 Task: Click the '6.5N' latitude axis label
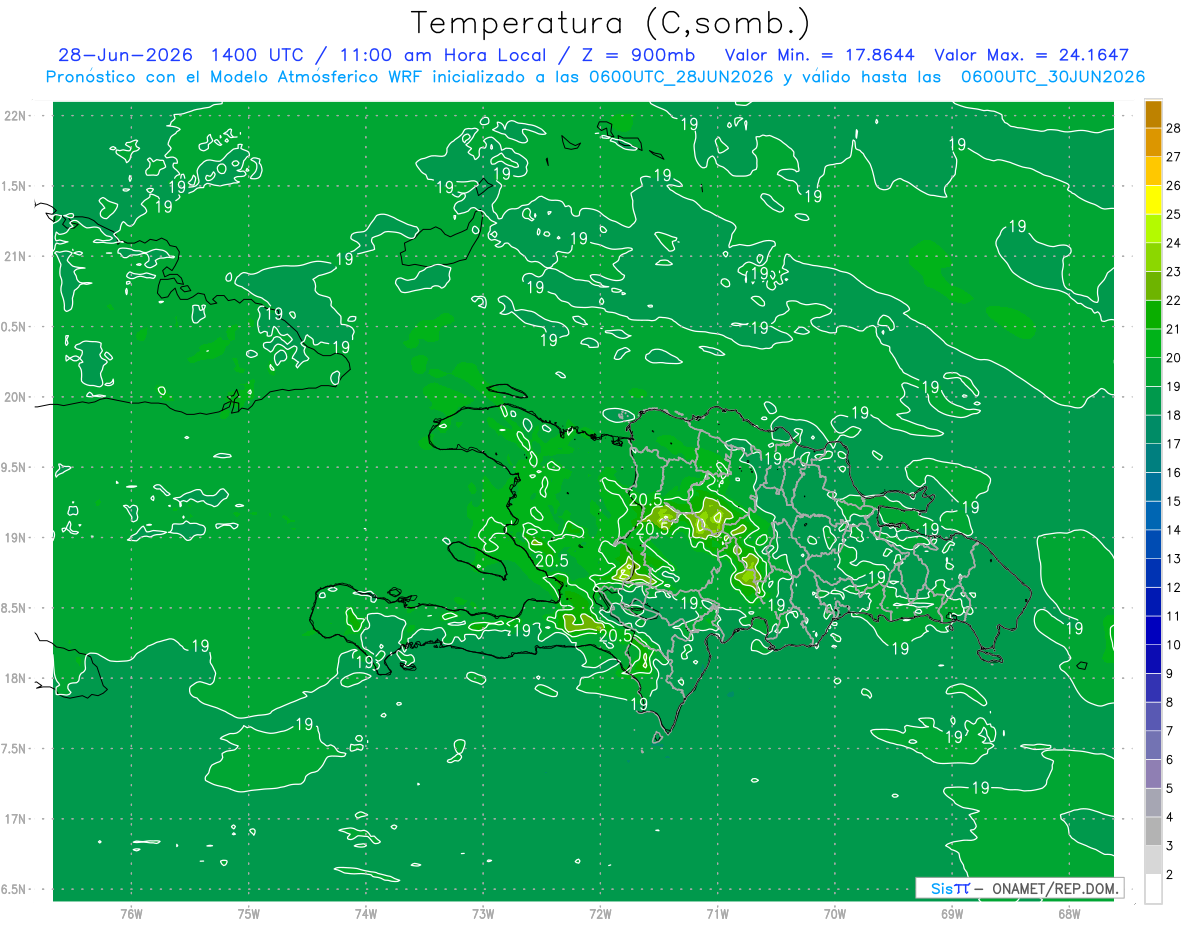15,889
